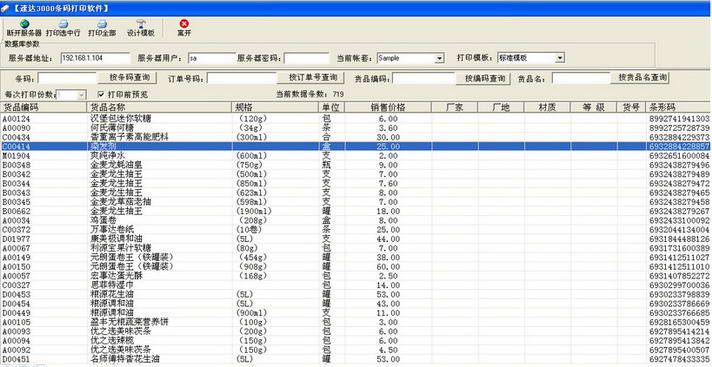Click the highlighted row code C00414
This screenshot has height=367, width=712.
tap(17, 146)
